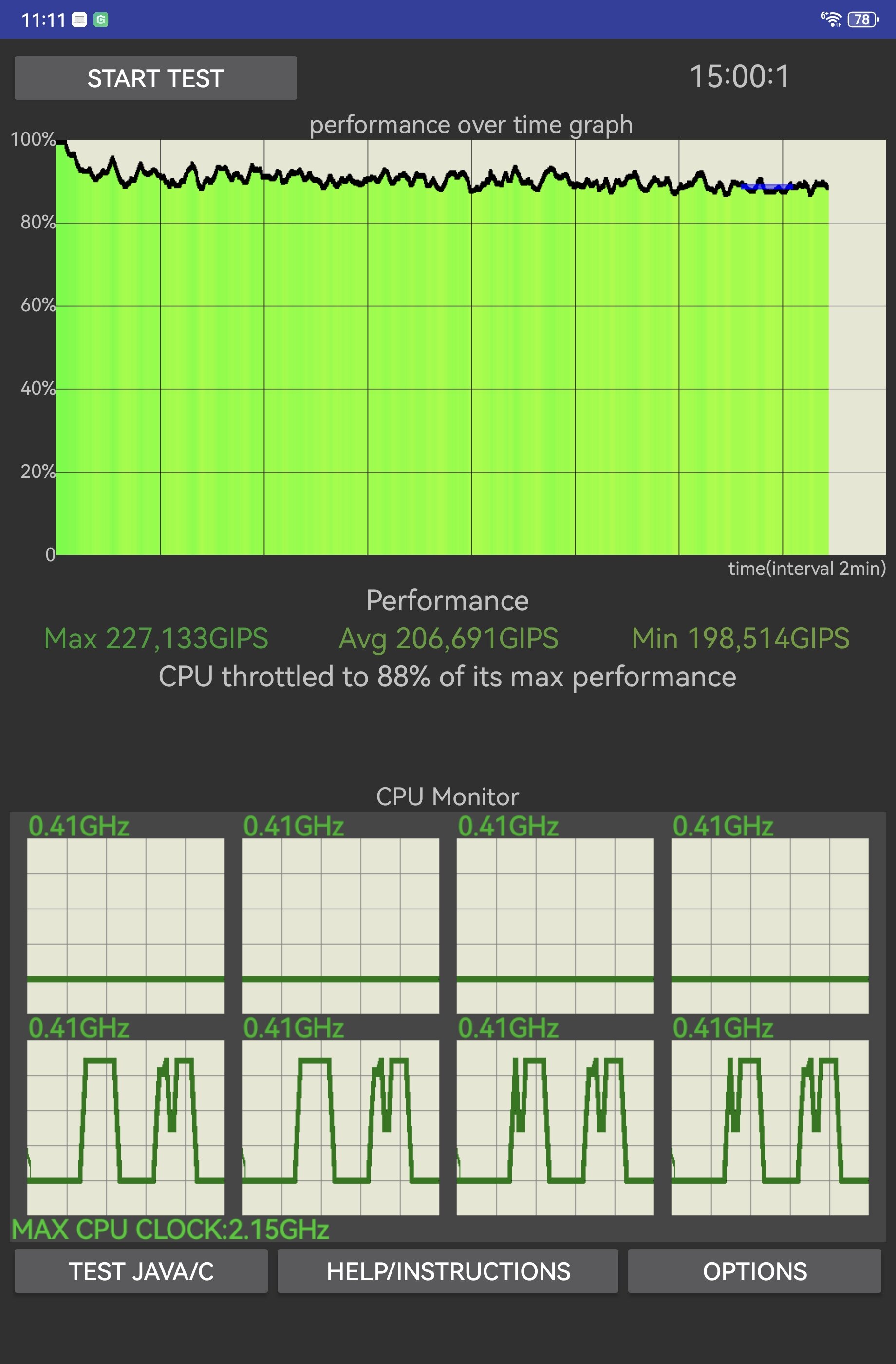
Task: Tap last core graph in bottom row
Action: pyautogui.click(x=770, y=1127)
